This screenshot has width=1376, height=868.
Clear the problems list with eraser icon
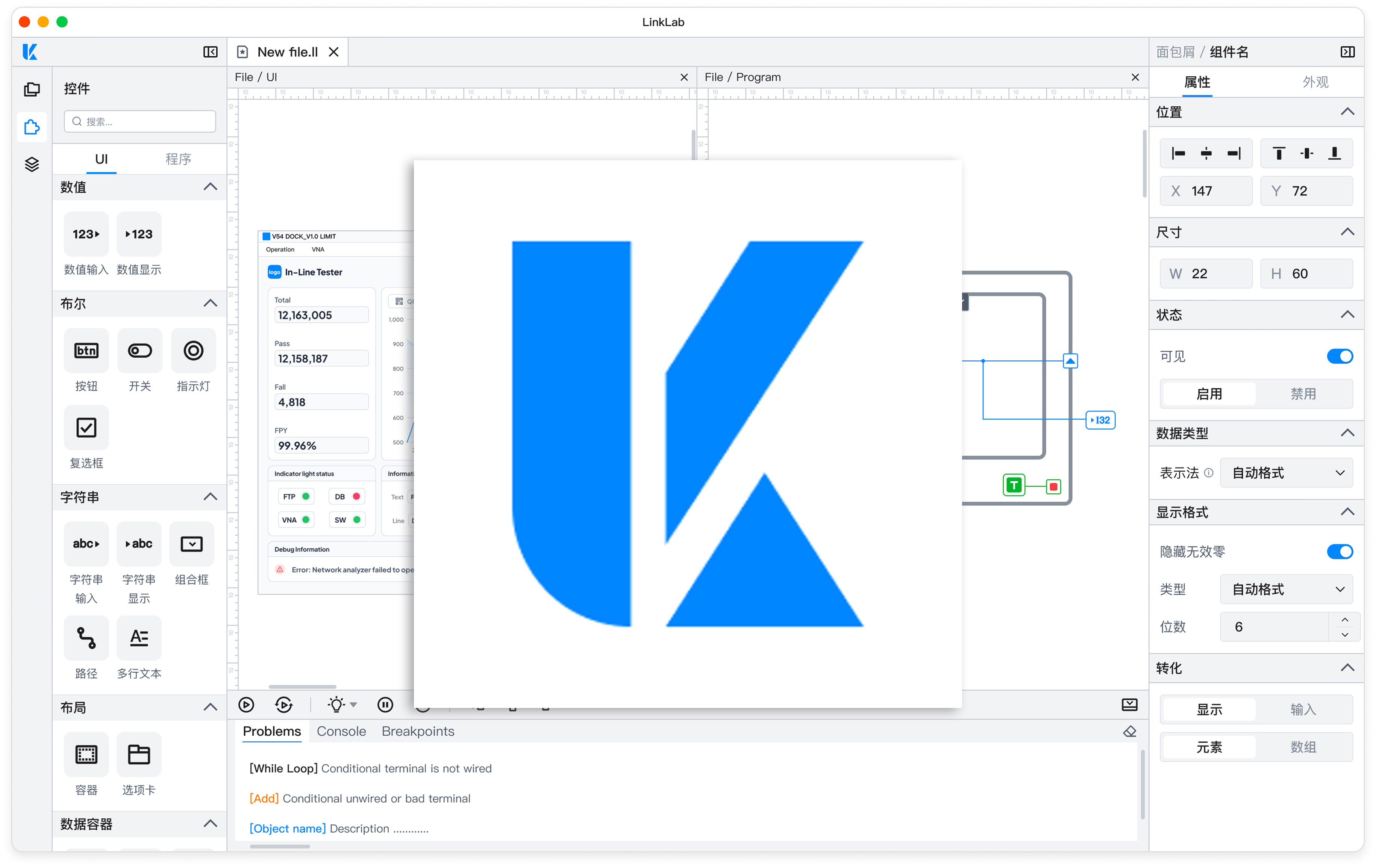[1130, 732]
